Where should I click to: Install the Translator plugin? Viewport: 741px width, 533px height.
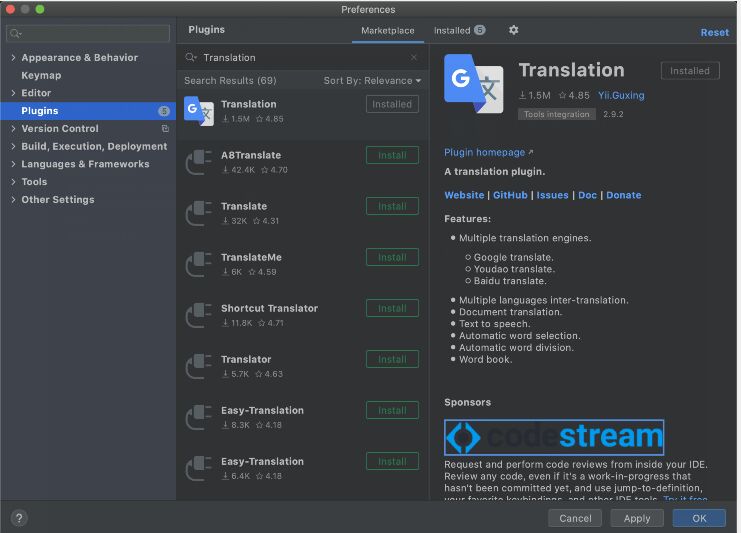(x=392, y=359)
